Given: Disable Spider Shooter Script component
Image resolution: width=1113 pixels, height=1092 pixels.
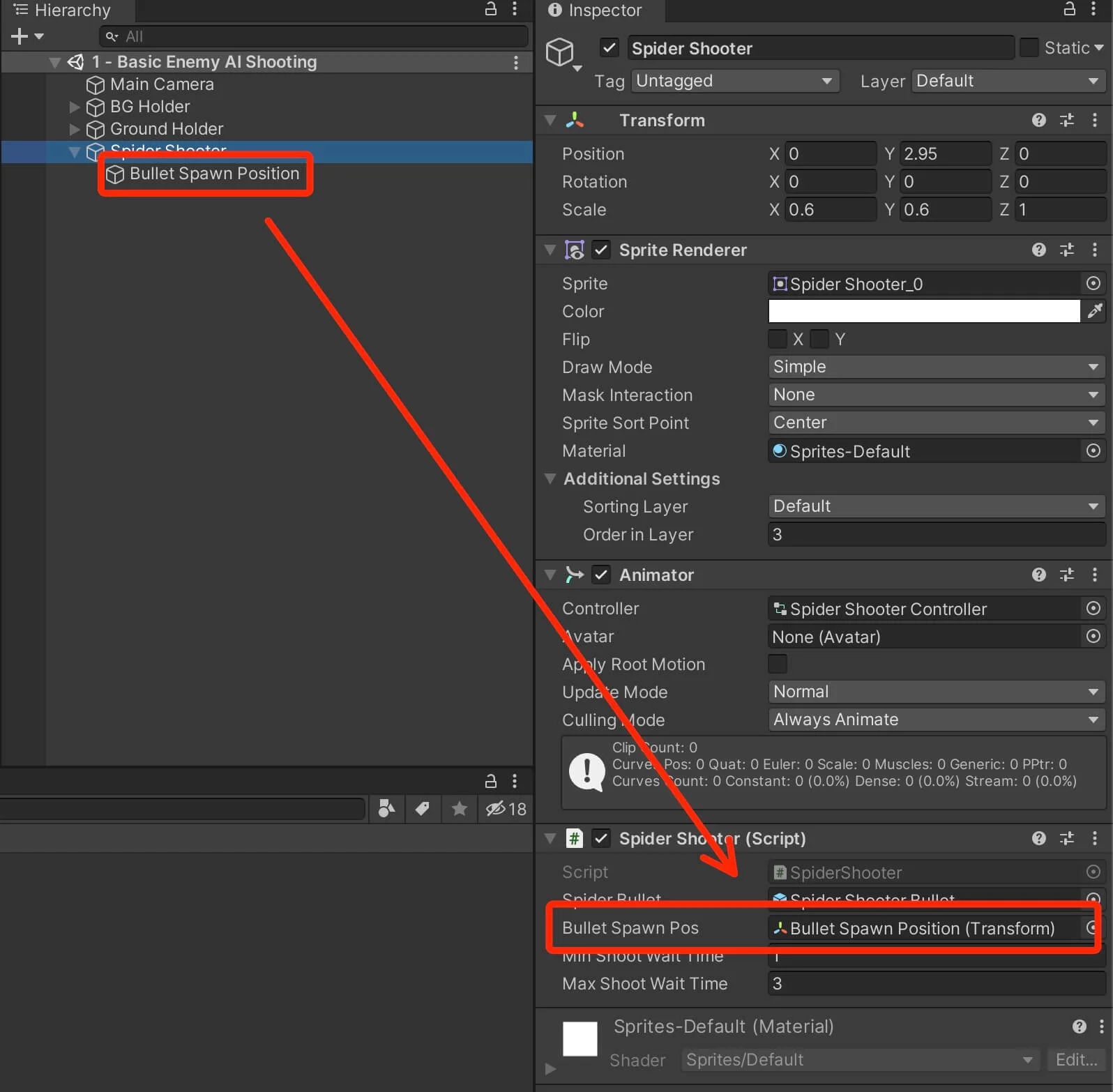Looking at the screenshot, I should pos(600,838).
